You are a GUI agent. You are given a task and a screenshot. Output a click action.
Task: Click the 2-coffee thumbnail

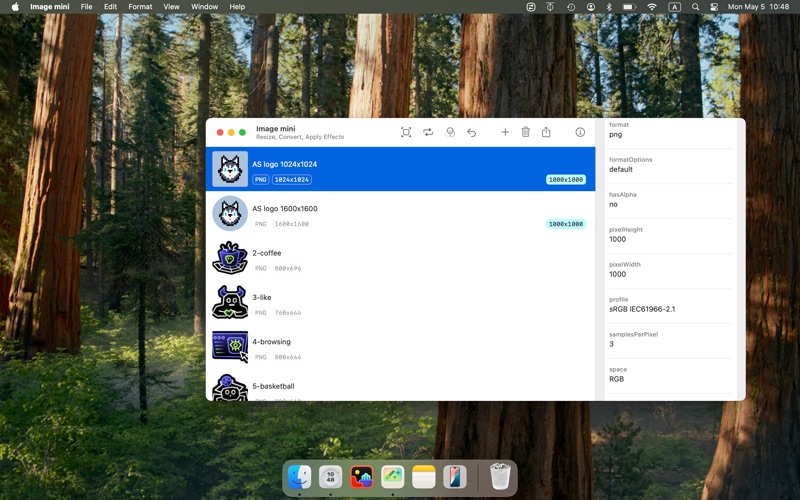click(x=230, y=258)
